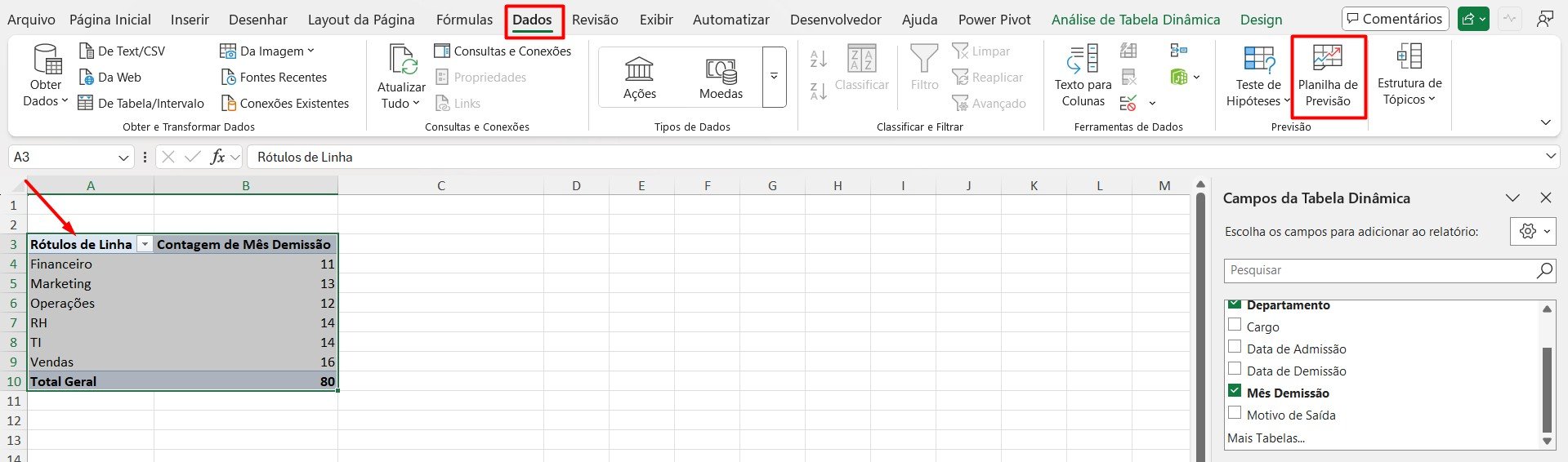Open the Fórmulas tab
The height and width of the screenshot is (462, 1568).
464,20
